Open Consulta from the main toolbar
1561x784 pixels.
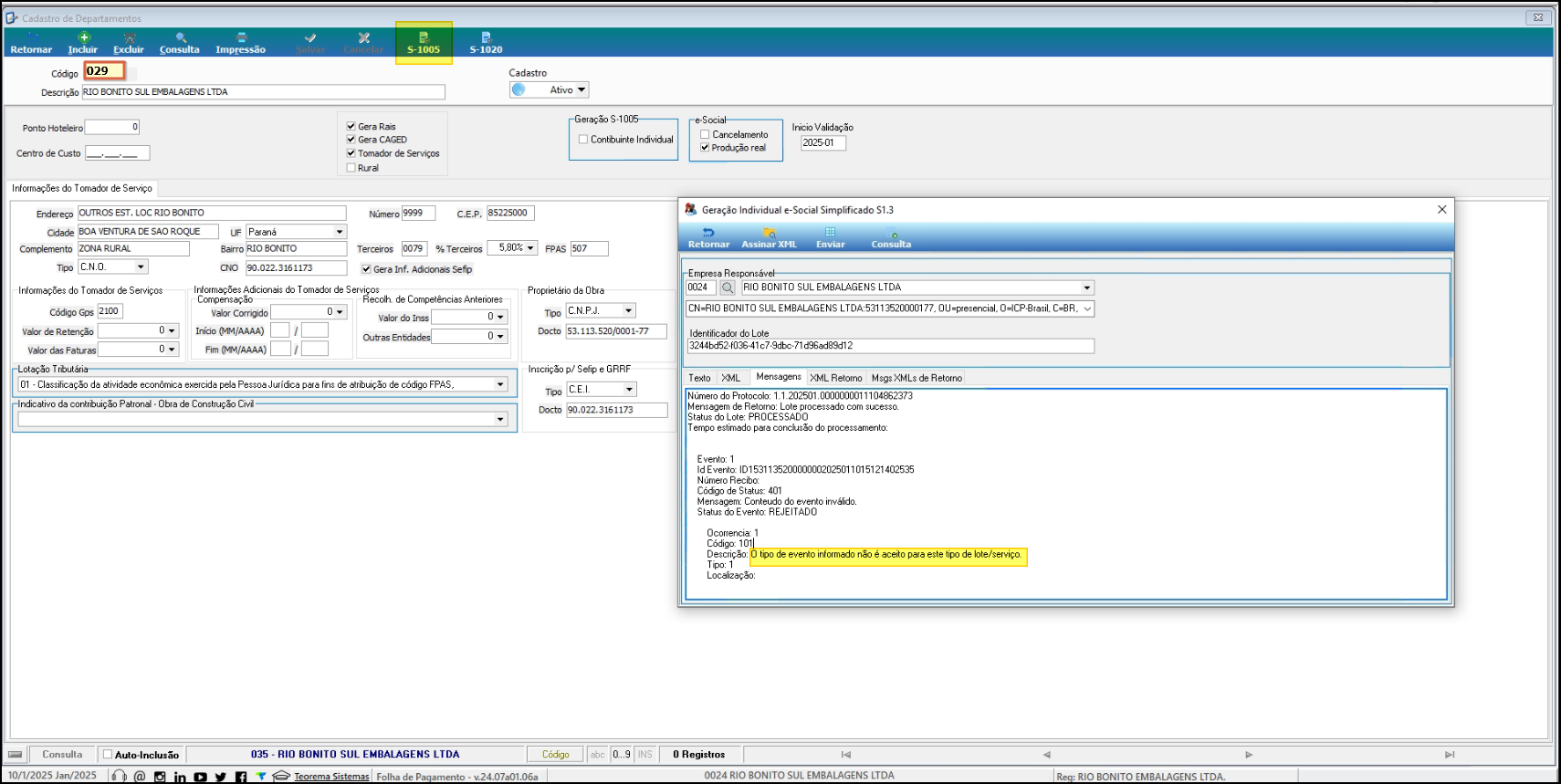(180, 43)
